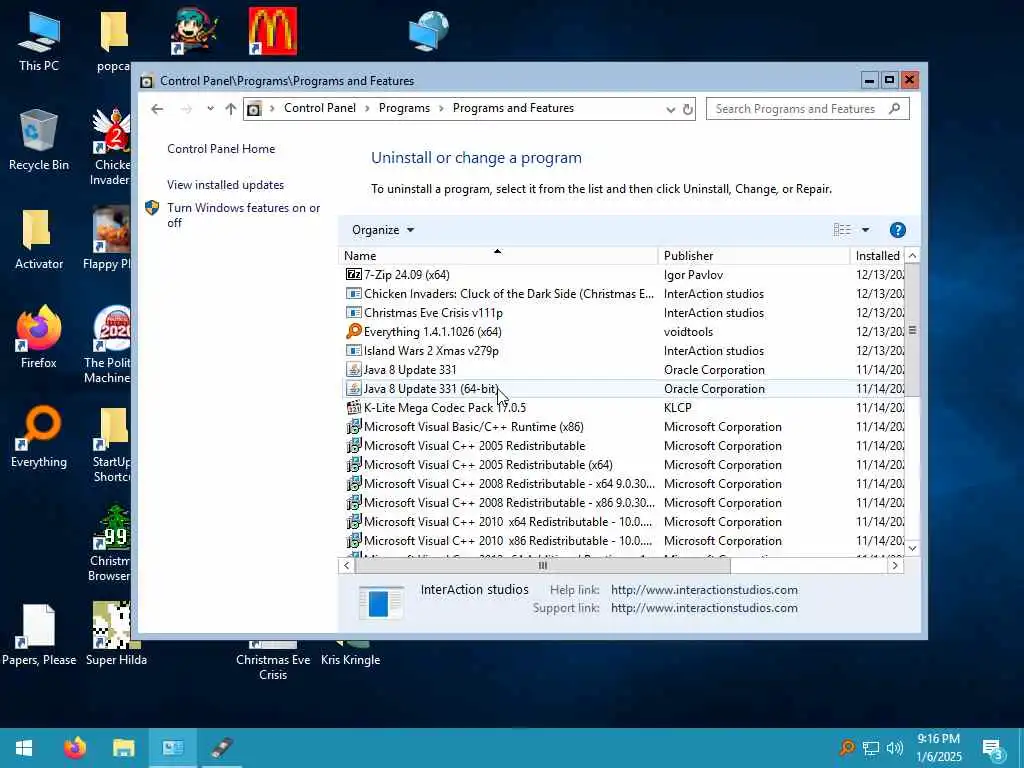The height and width of the screenshot is (768, 1024).
Task: Open the notification center icon
Action: coord(993,748)
